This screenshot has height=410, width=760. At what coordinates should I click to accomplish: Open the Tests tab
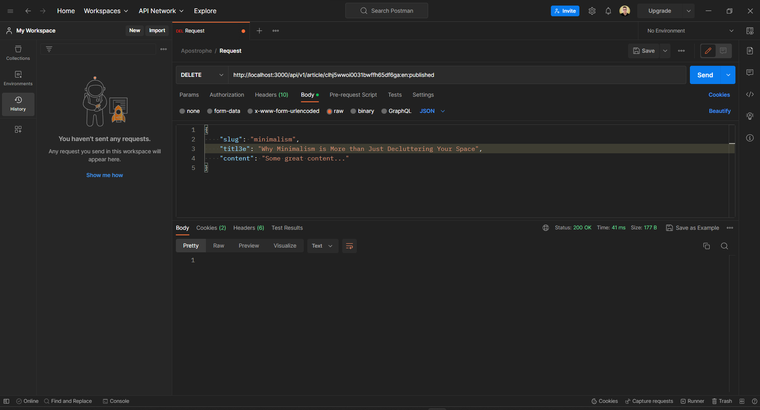(x=395, y=95)
